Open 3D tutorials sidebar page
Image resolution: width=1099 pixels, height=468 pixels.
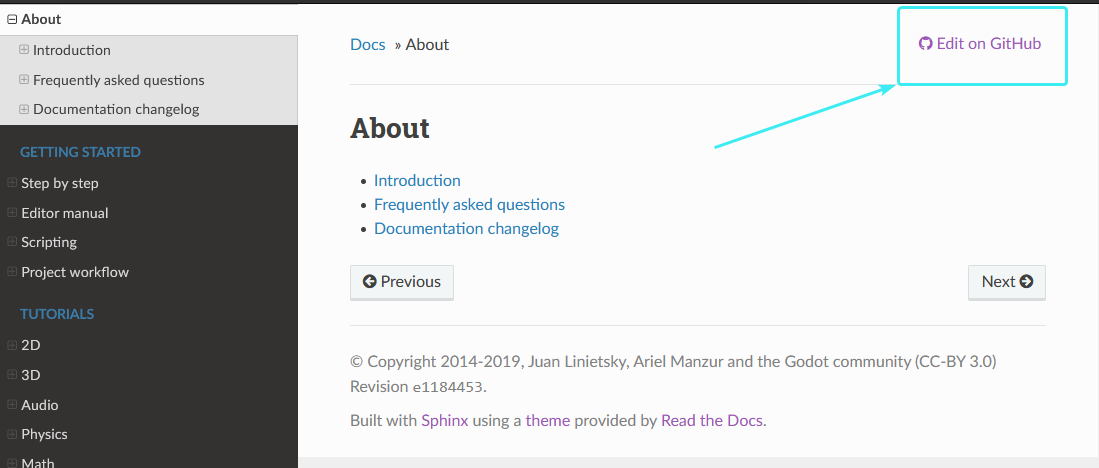coord(31,375)
